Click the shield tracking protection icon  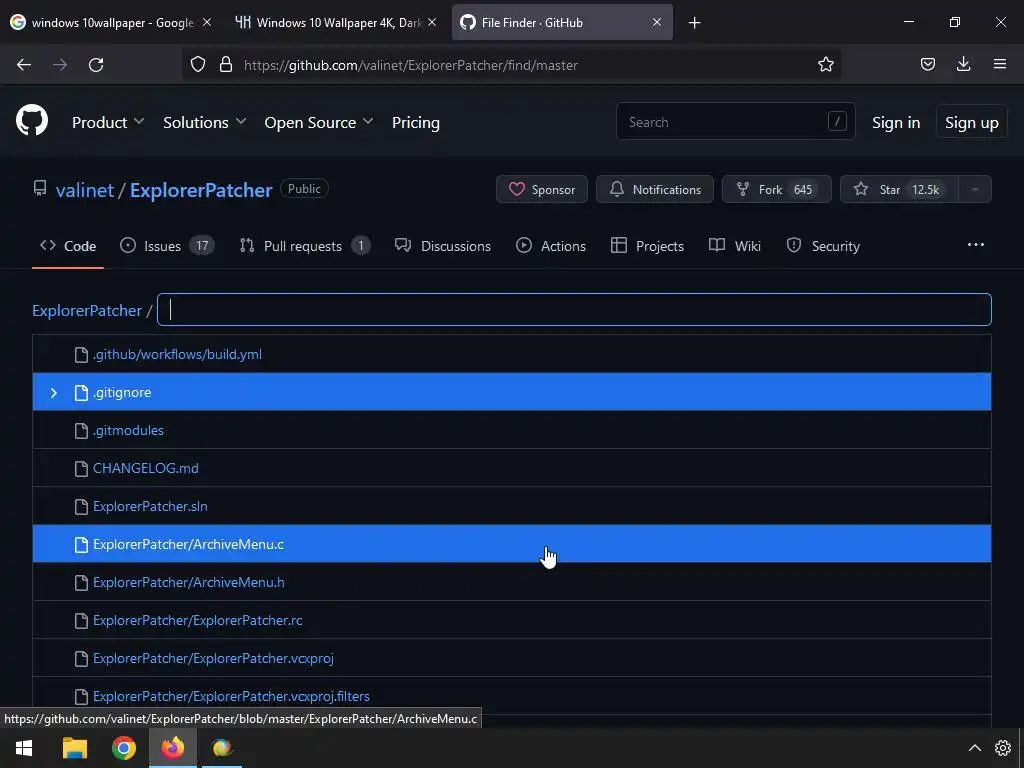(198, 64)
